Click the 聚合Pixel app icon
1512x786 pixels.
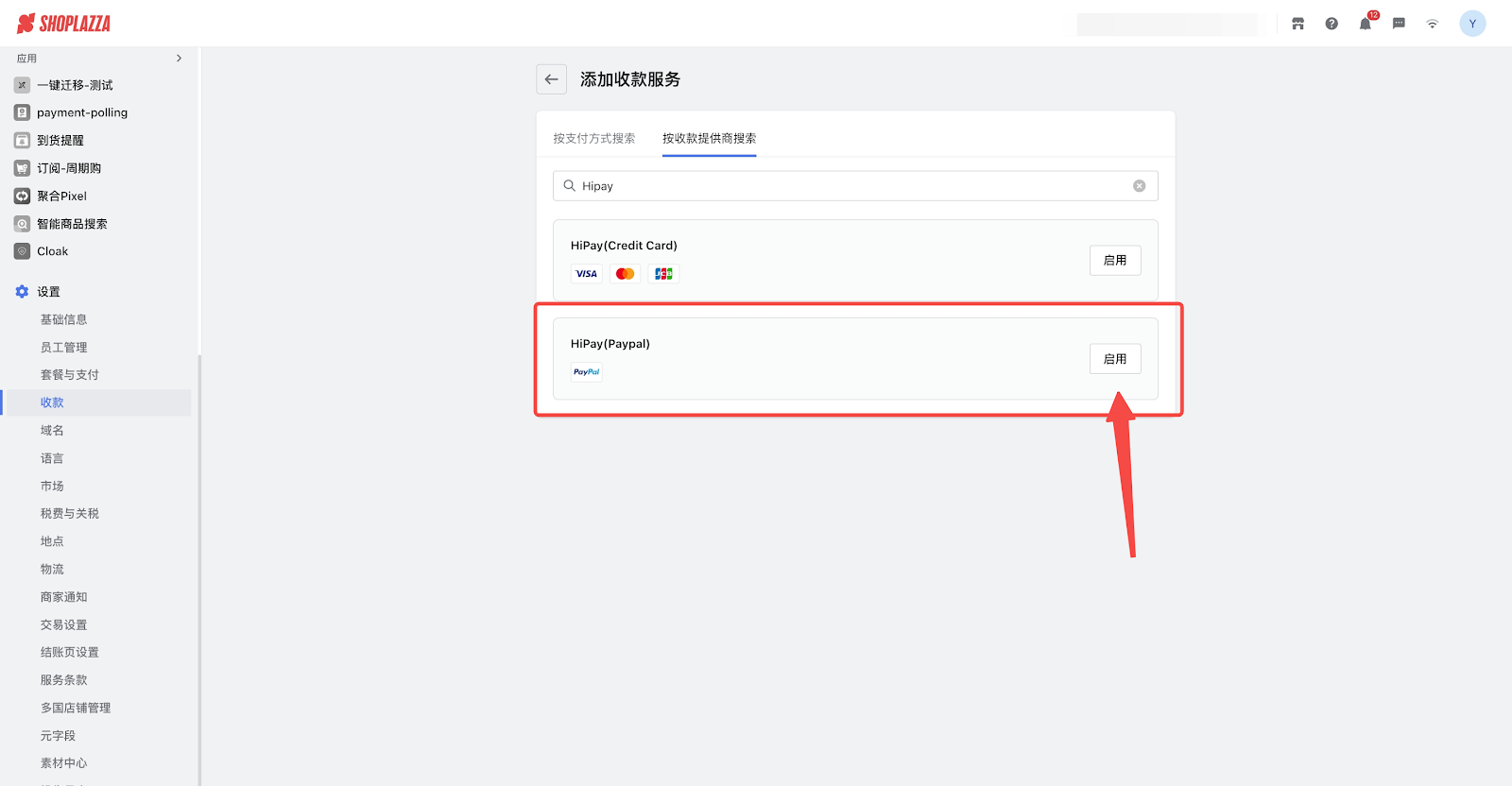click(x=22, y=196)
